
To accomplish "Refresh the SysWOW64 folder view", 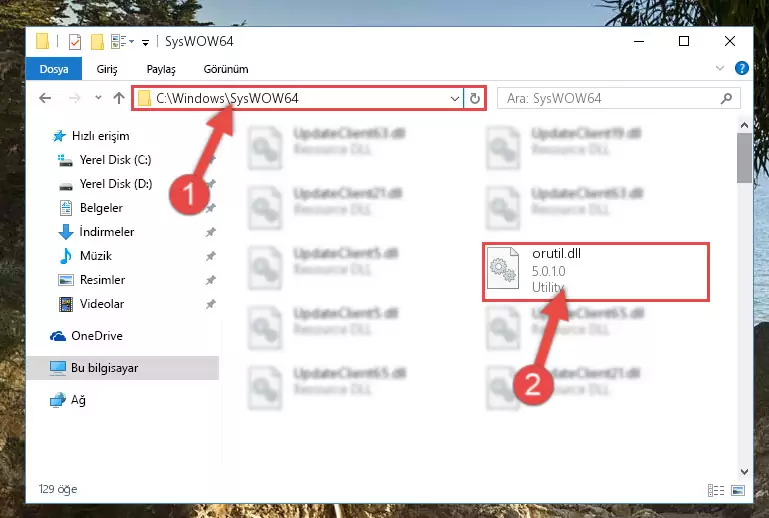I will 474,99.
